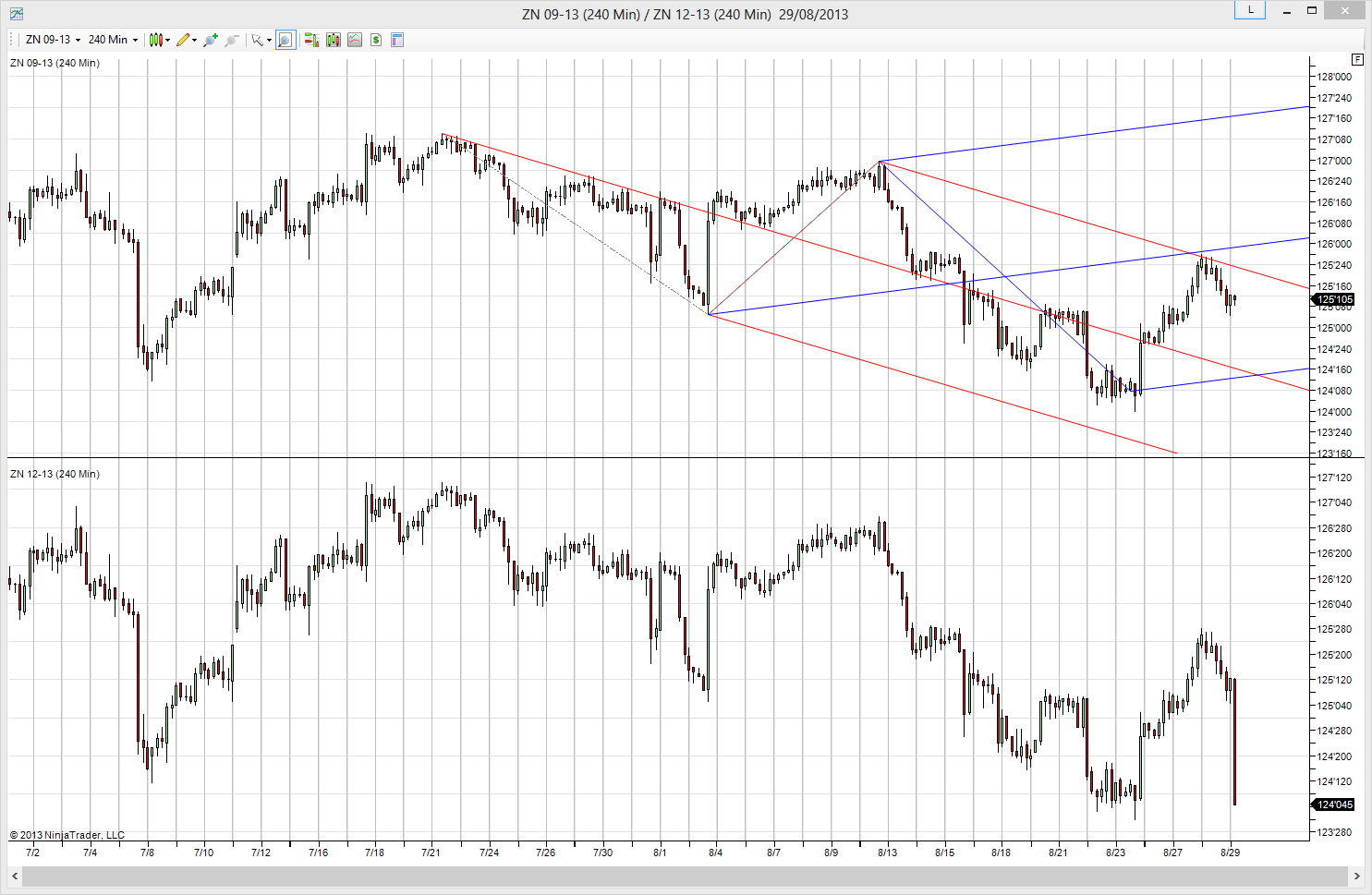This screenshot has height=895, width=1372.
Task: Open the chart properties icon
Action: [397, 40]
